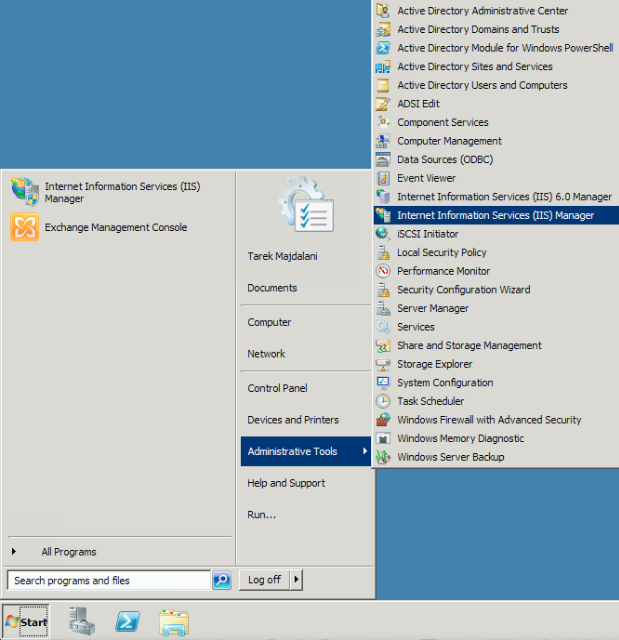Click the Server Manager icon in submenu

(383, 308)
